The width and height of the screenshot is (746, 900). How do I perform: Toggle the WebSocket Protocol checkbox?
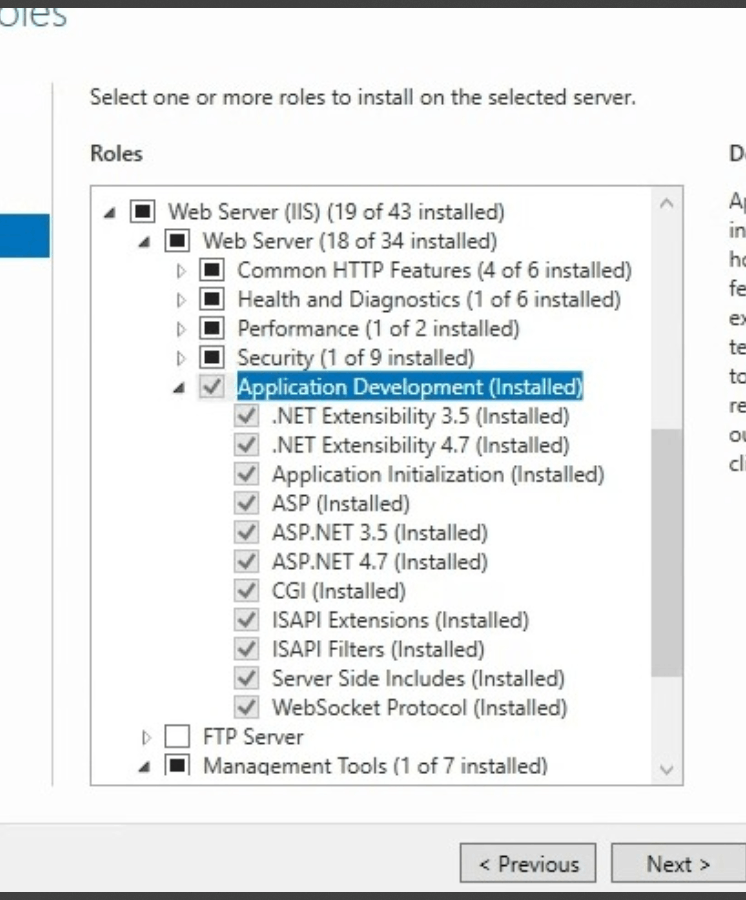(x=247, y=708)
